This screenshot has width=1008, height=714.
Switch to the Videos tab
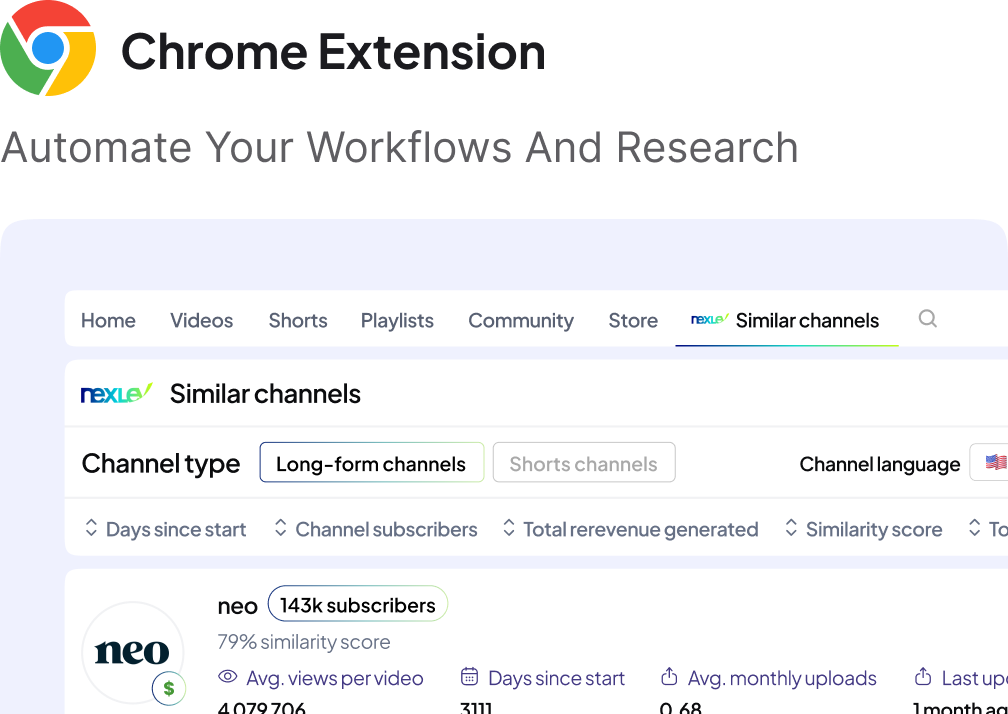pos(201,320)
